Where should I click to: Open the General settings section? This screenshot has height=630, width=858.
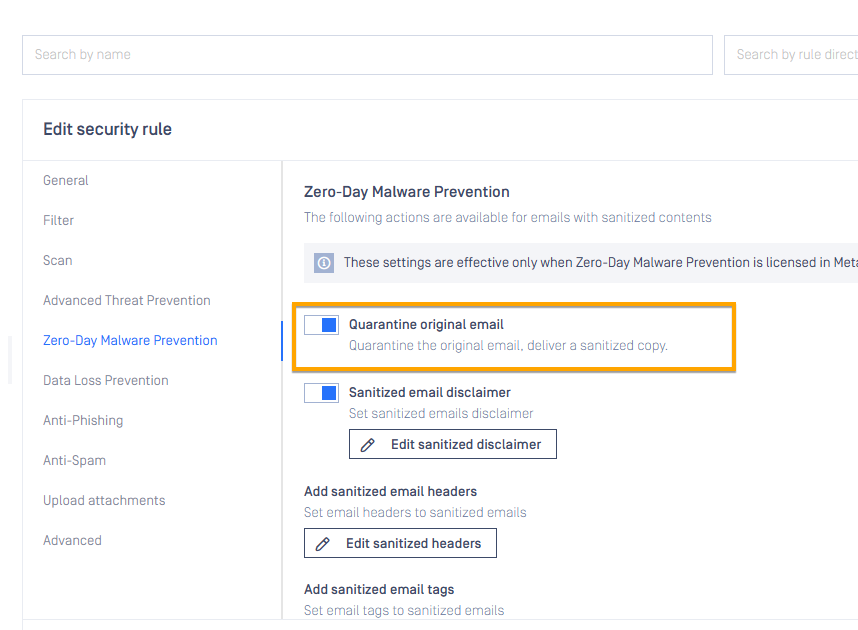tap(66, 181)
